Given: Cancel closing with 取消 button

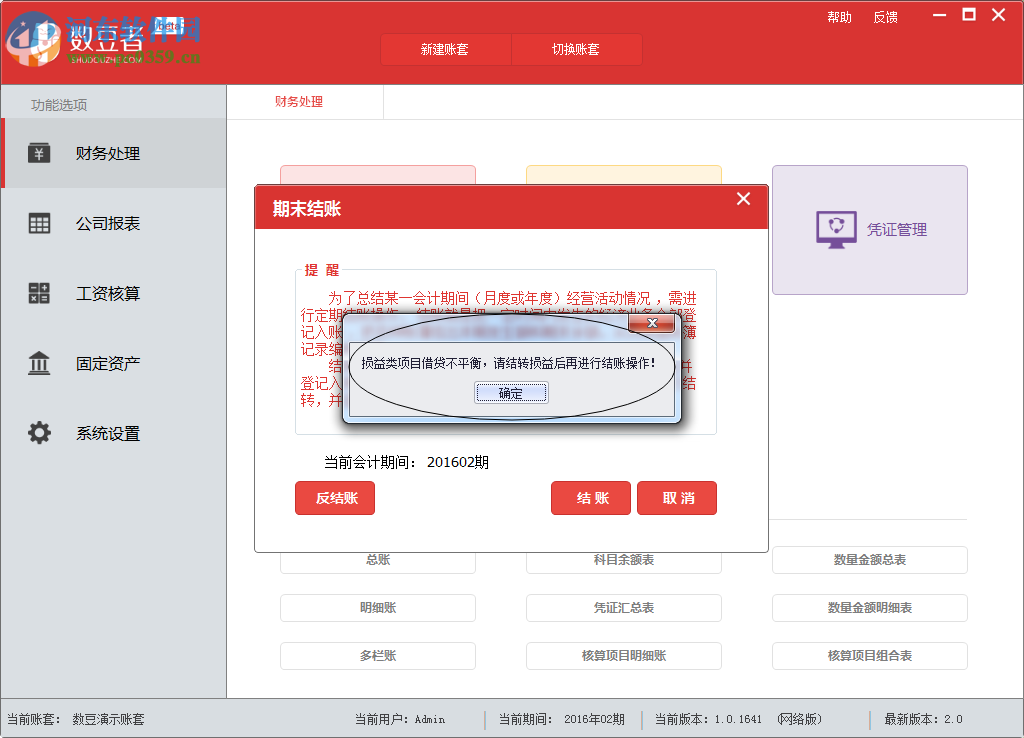Looking at the screenshot, I should click(x=676, y=497).
